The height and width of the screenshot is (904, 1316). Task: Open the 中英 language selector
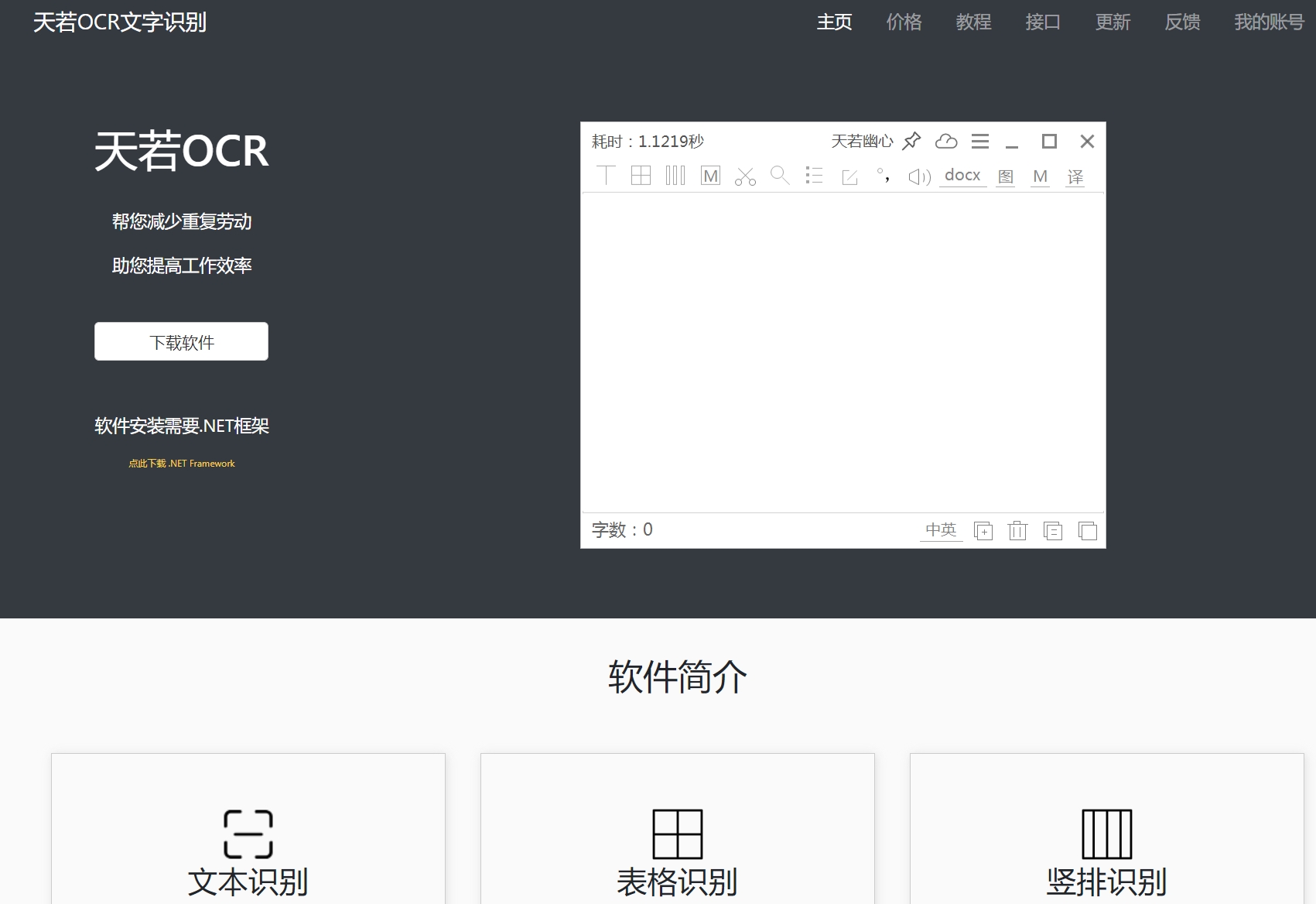point(942,530)
